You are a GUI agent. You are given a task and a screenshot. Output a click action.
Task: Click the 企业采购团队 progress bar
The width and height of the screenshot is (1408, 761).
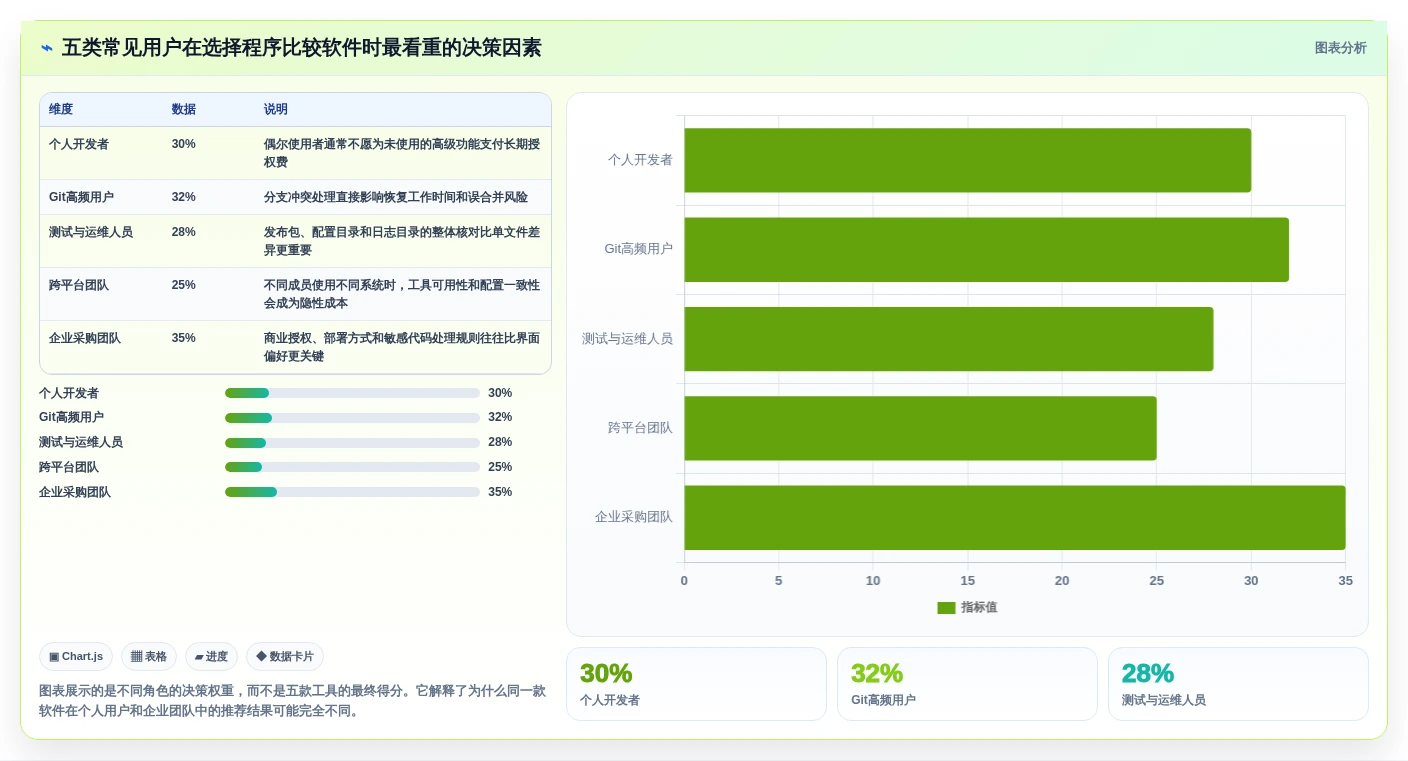352,492
